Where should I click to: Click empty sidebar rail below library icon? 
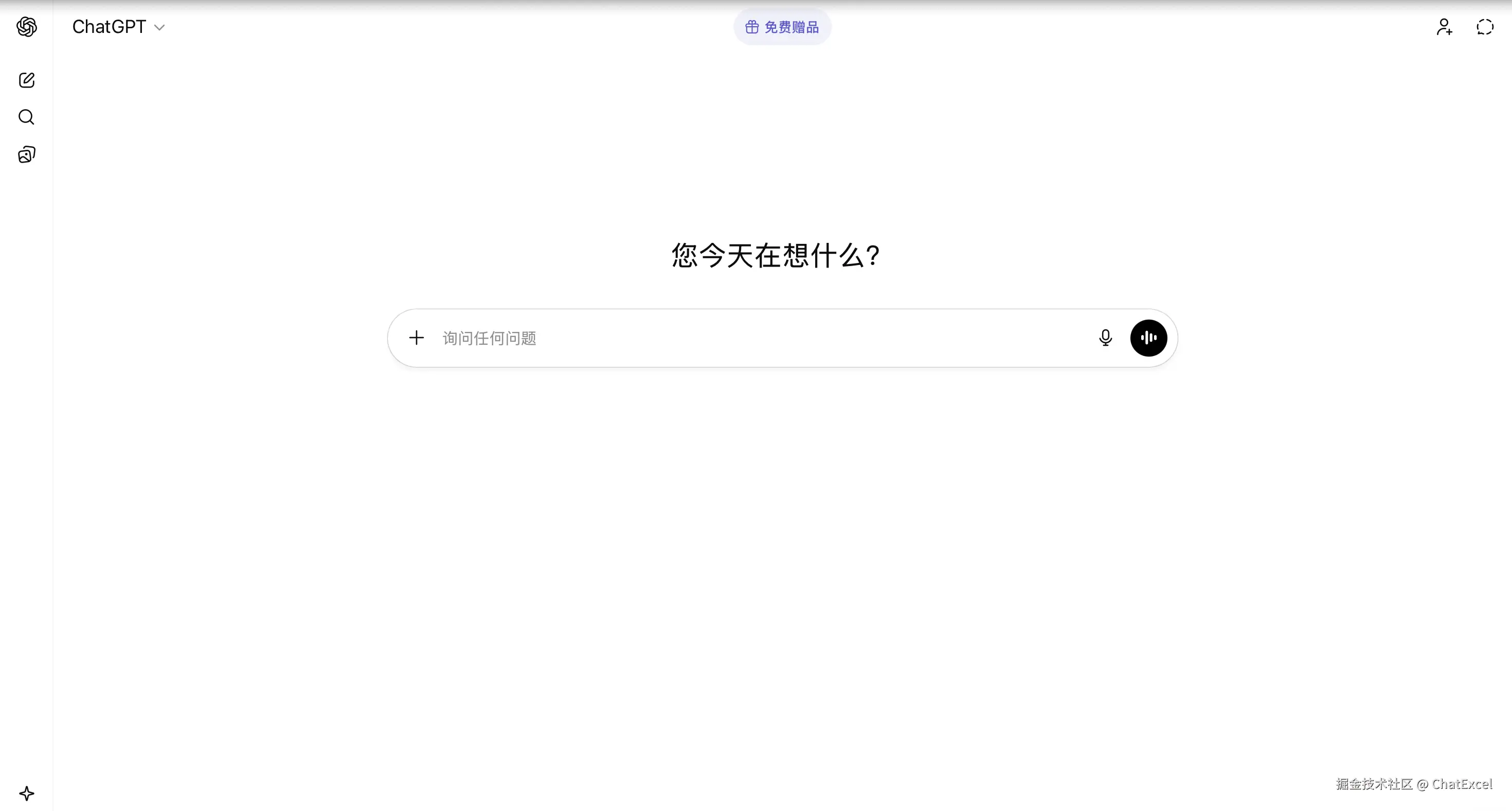26,411
